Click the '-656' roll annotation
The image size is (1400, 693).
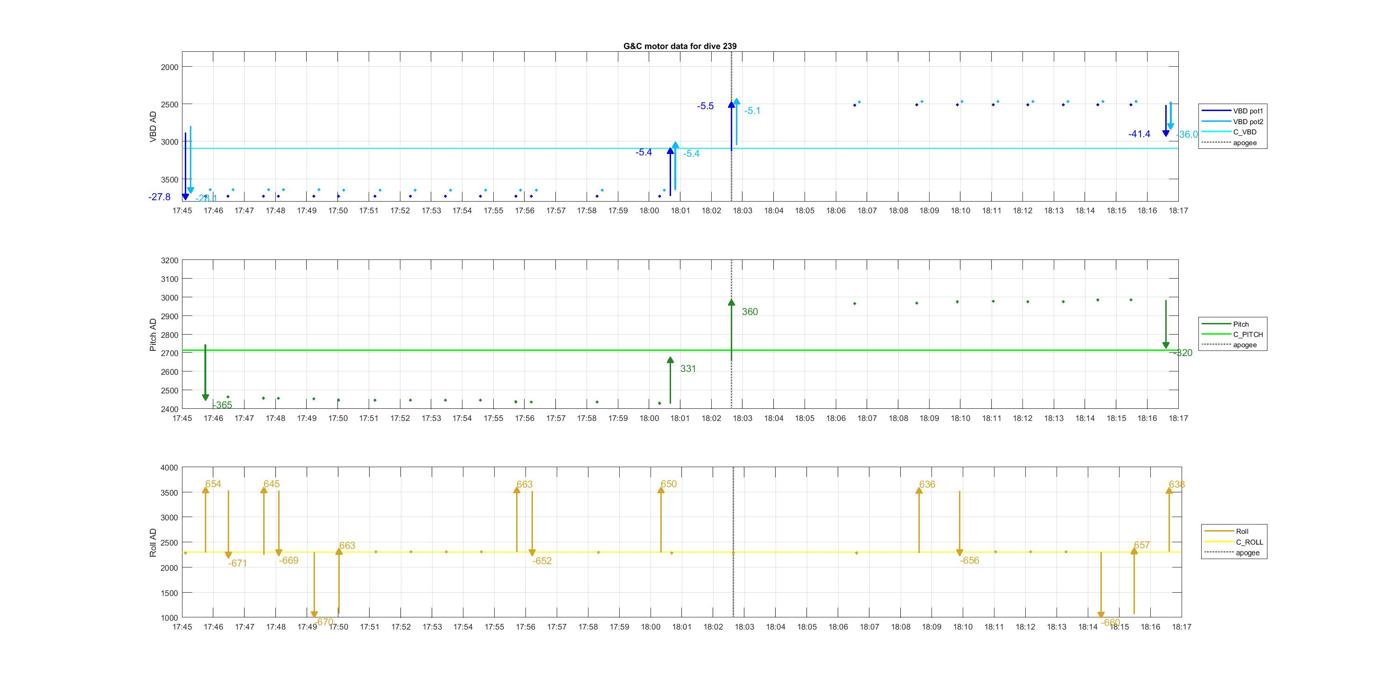click(969, 561)
